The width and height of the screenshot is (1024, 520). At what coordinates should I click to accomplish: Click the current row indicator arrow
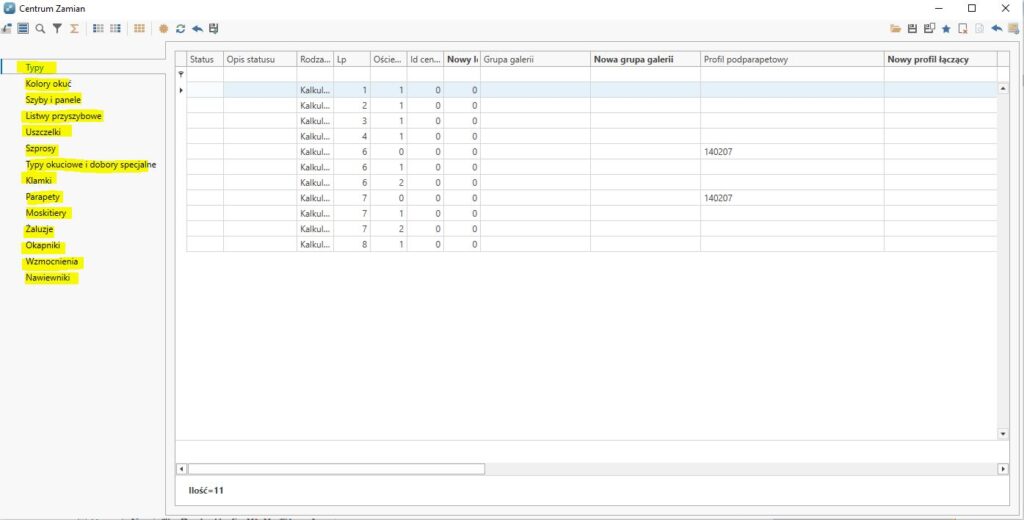click(x=181, y=90)
